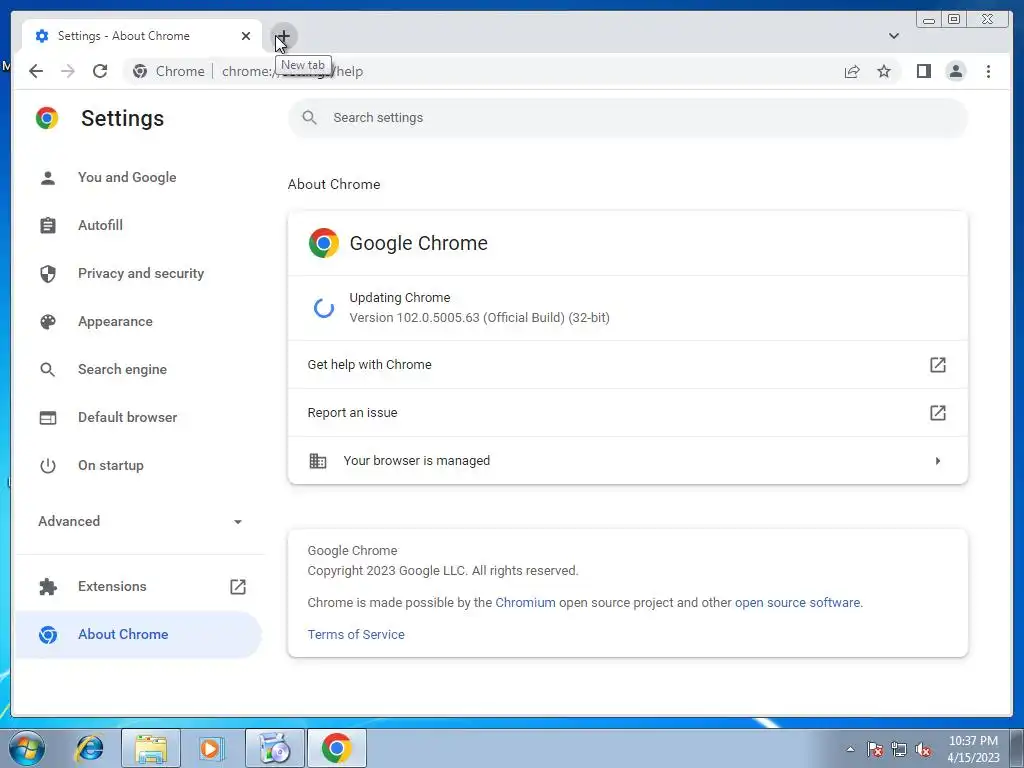This screenshot has height=768, width=1024.
Task: Open Extensions page
Action: 139,586
